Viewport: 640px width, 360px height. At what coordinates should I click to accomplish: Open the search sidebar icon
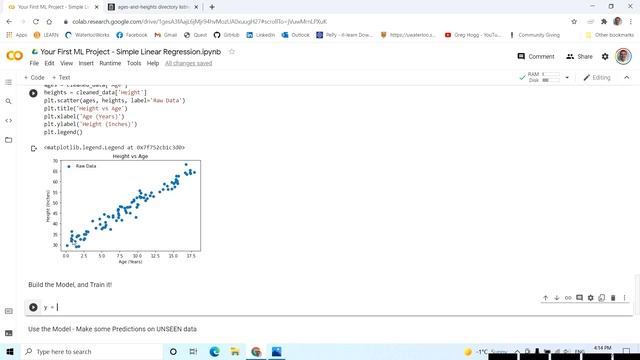9,101
